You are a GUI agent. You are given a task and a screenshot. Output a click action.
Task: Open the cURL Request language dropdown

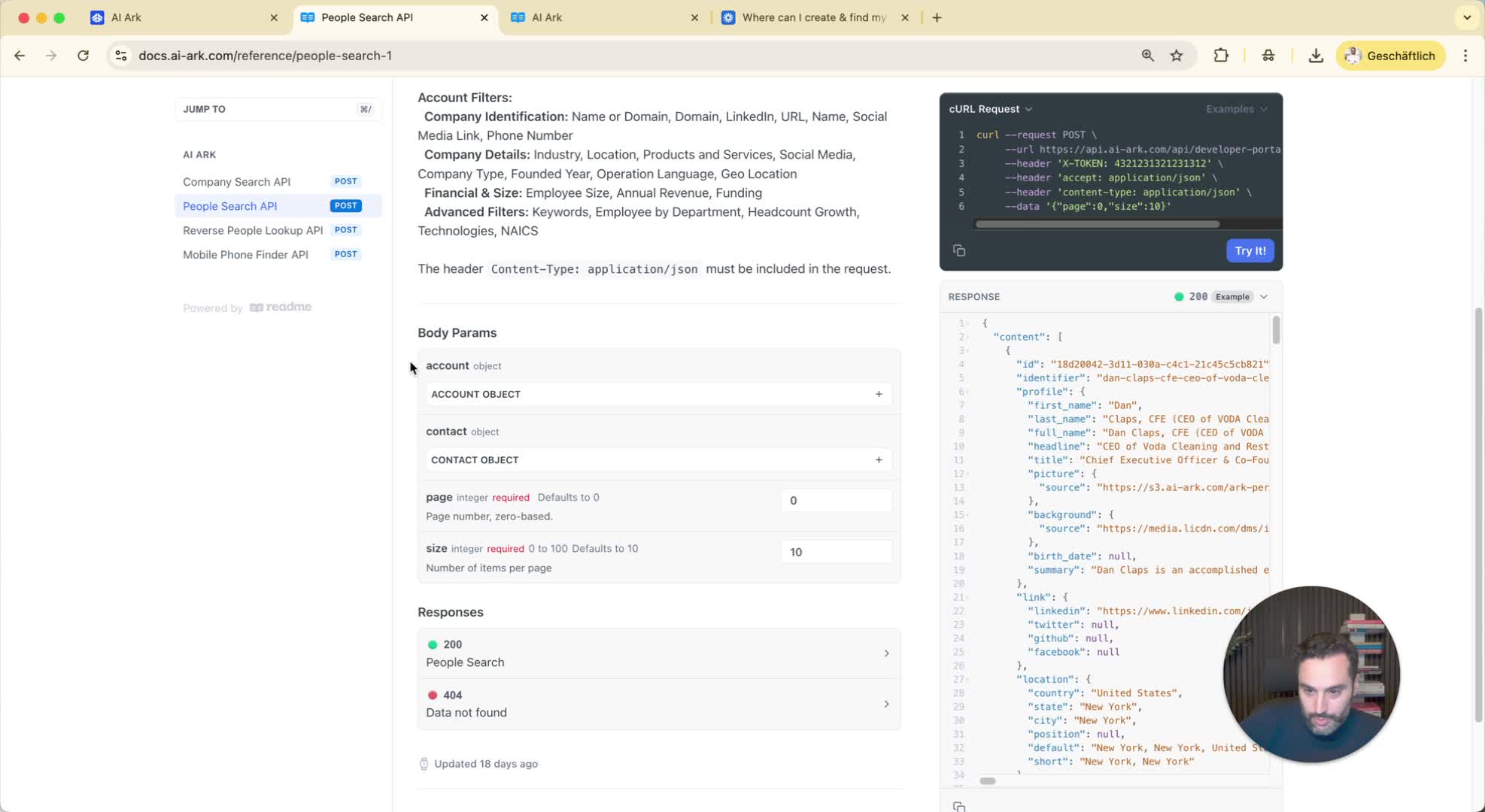coord(990,109)
